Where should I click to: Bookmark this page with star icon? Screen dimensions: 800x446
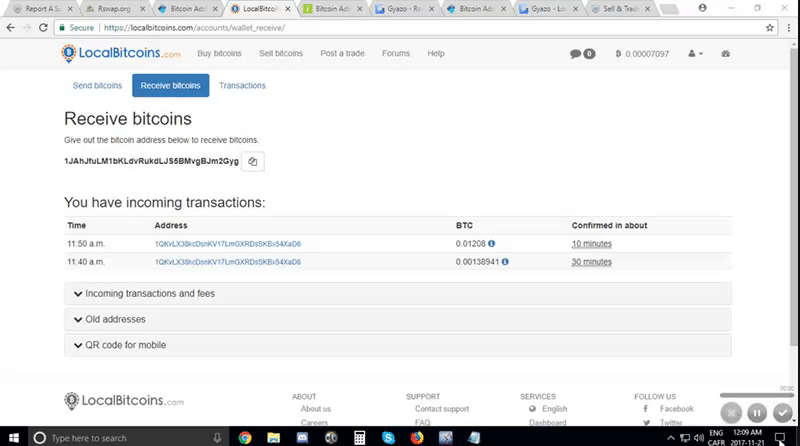pos(770,28)
